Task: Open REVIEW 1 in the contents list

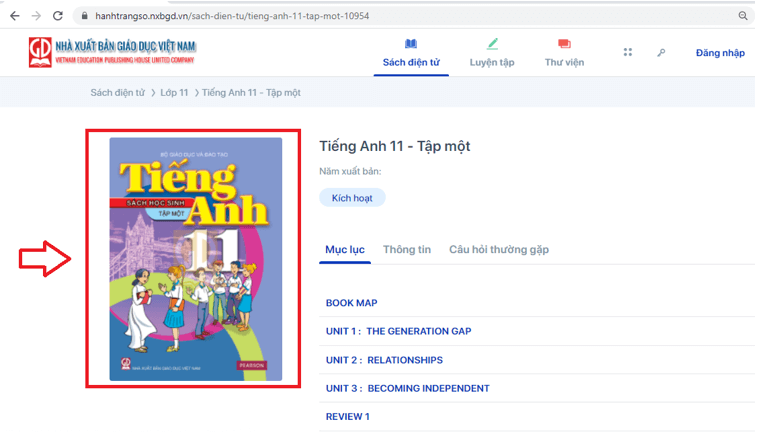Action: pyautogui.click(x=348, y=417)
